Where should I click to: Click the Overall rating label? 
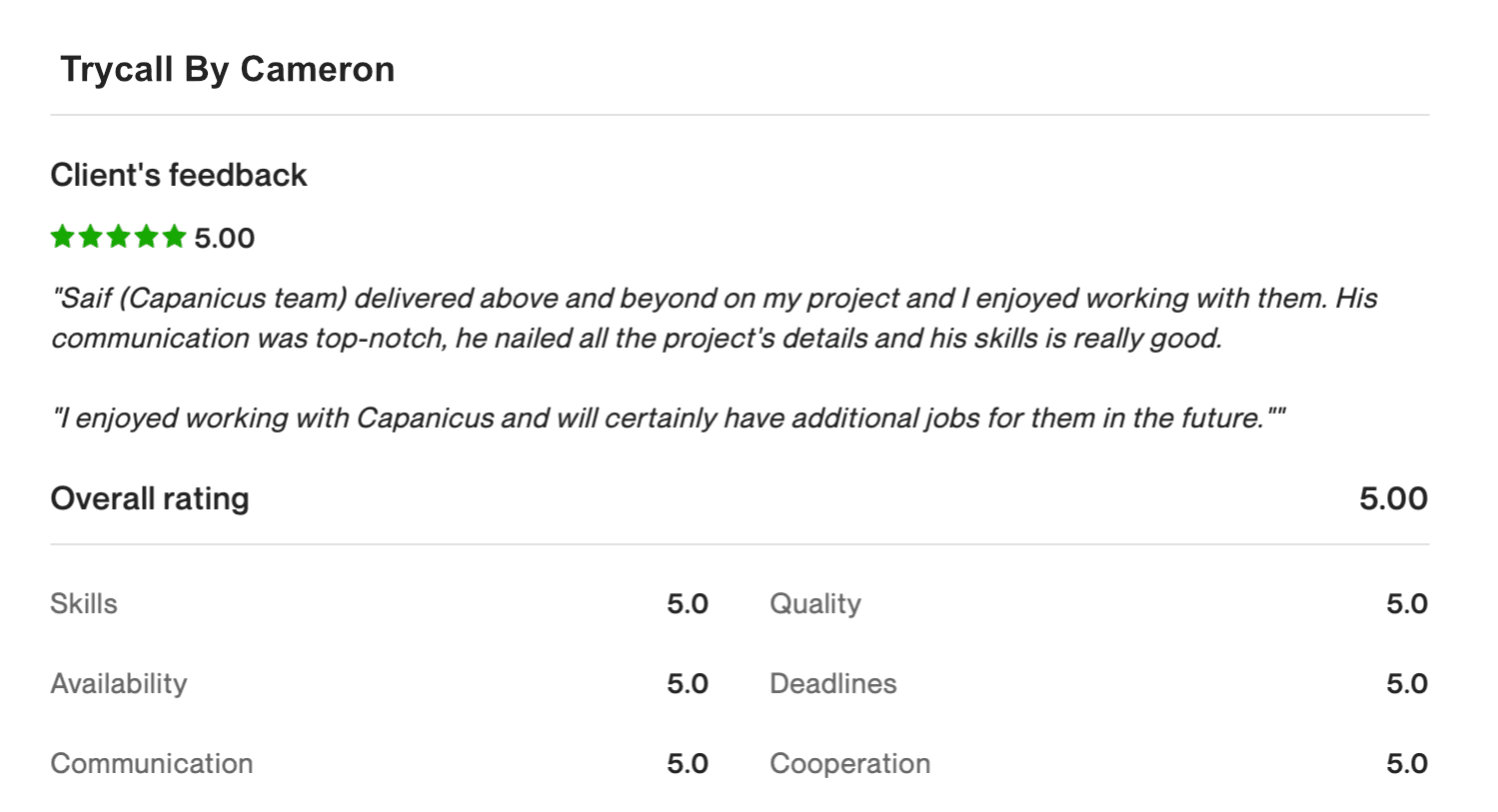(x=150, y=498)
